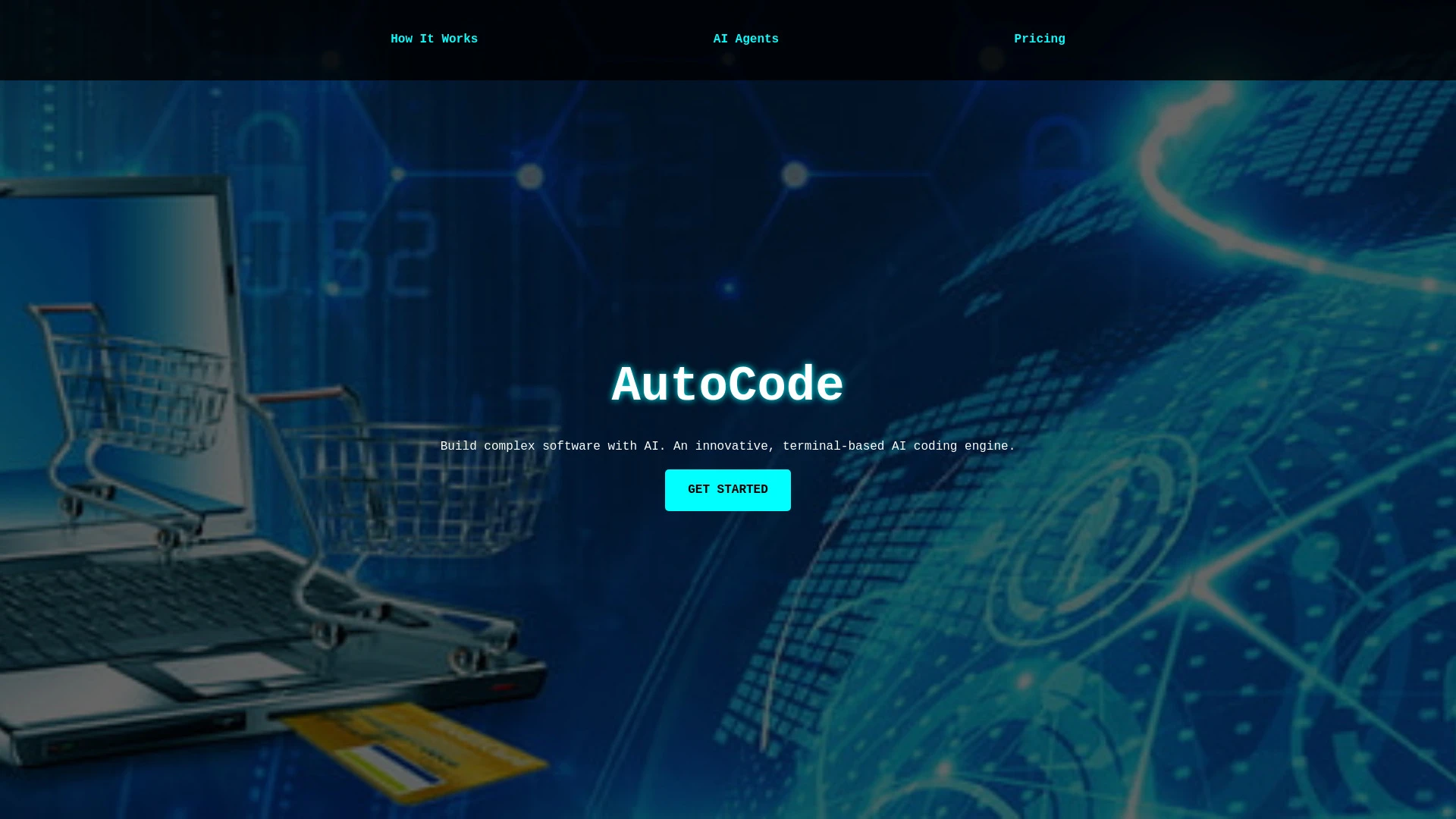Image resolution: width=1456 pixels, height=819 pixels.
Task: Click the How It Works navigation link
Action: click(x=434, y=39)
